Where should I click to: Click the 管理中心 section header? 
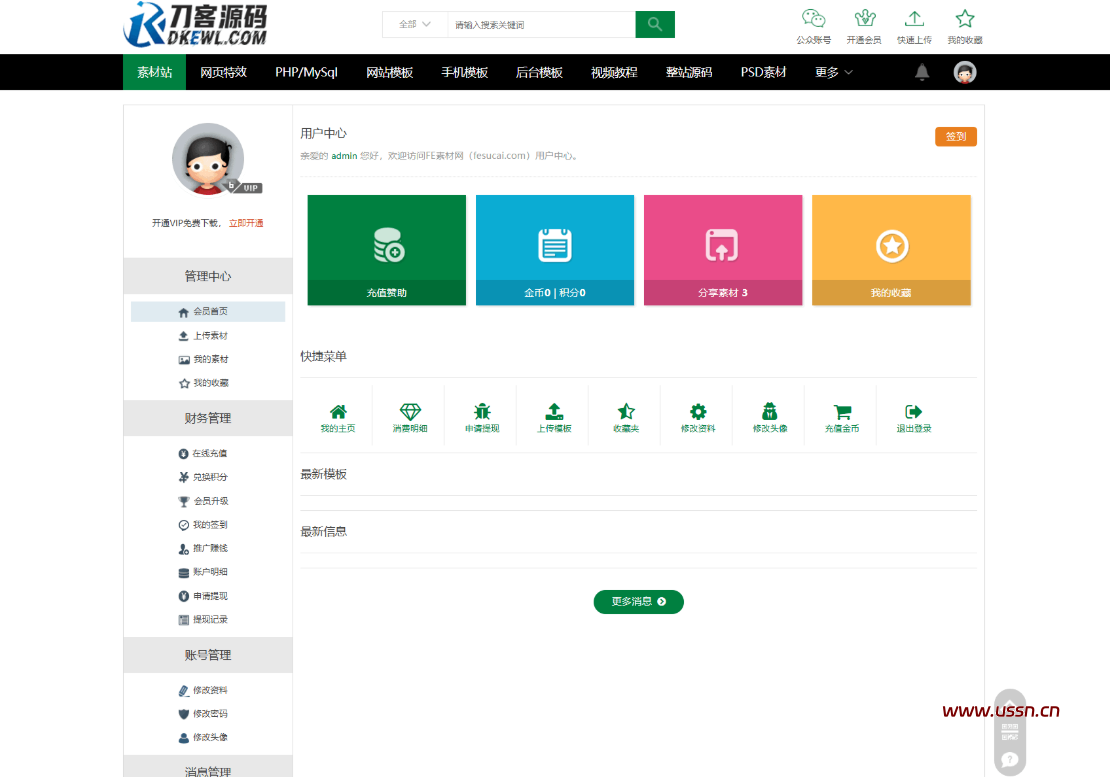pos(208,276)
